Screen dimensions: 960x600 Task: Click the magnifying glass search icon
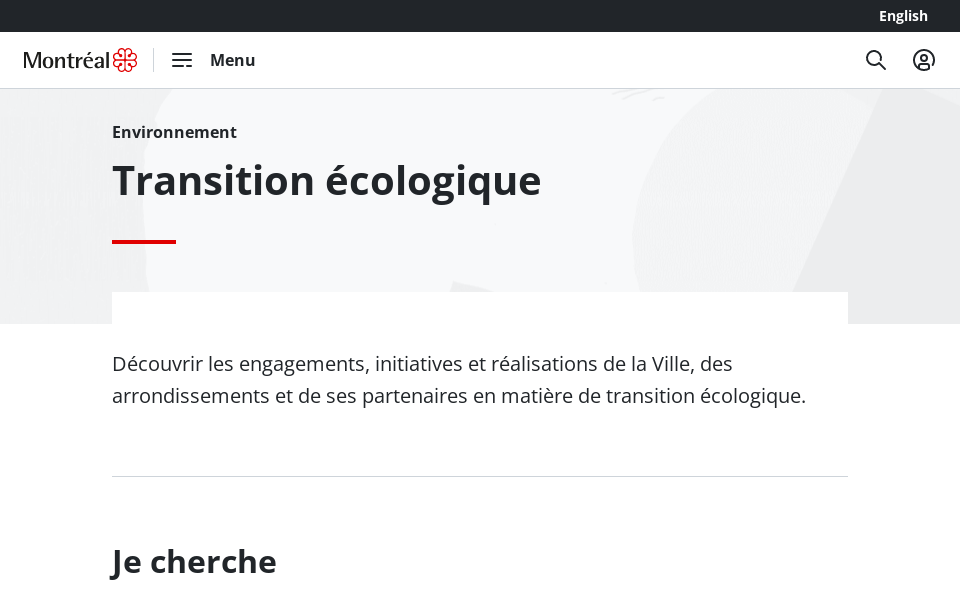click(876, 60)
